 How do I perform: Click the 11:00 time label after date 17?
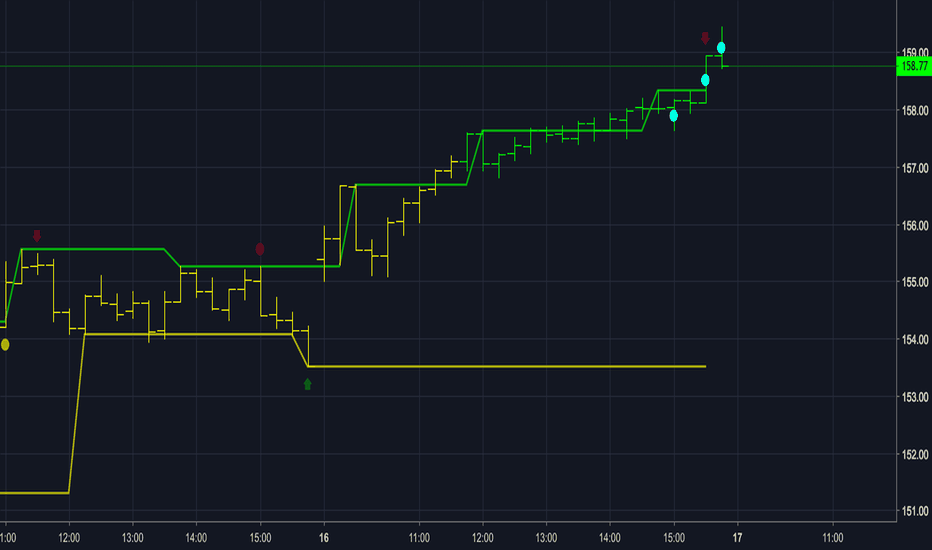[833, 538]
